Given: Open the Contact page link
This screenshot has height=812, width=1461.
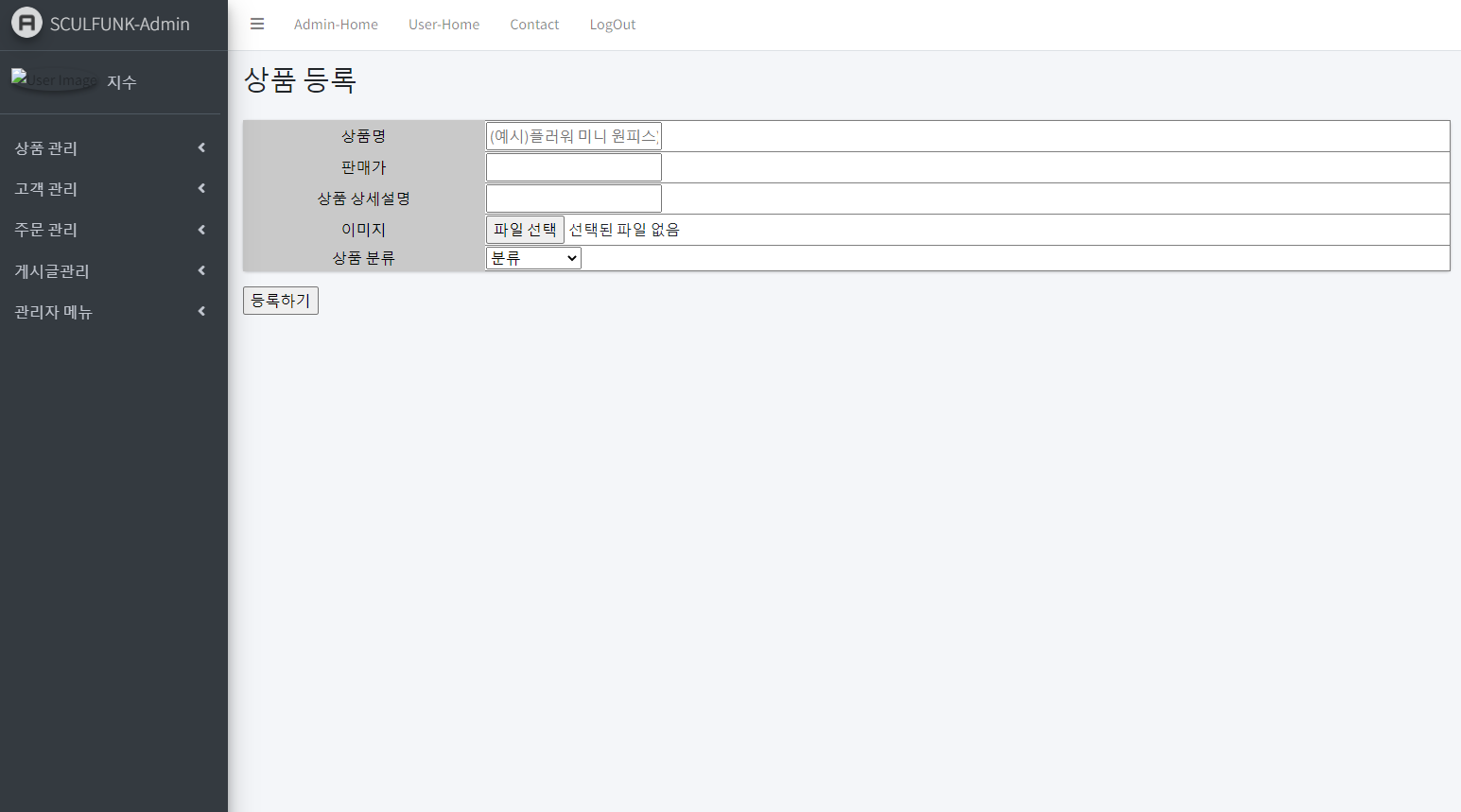Looking at the screenshot, I should click(534, 25).
